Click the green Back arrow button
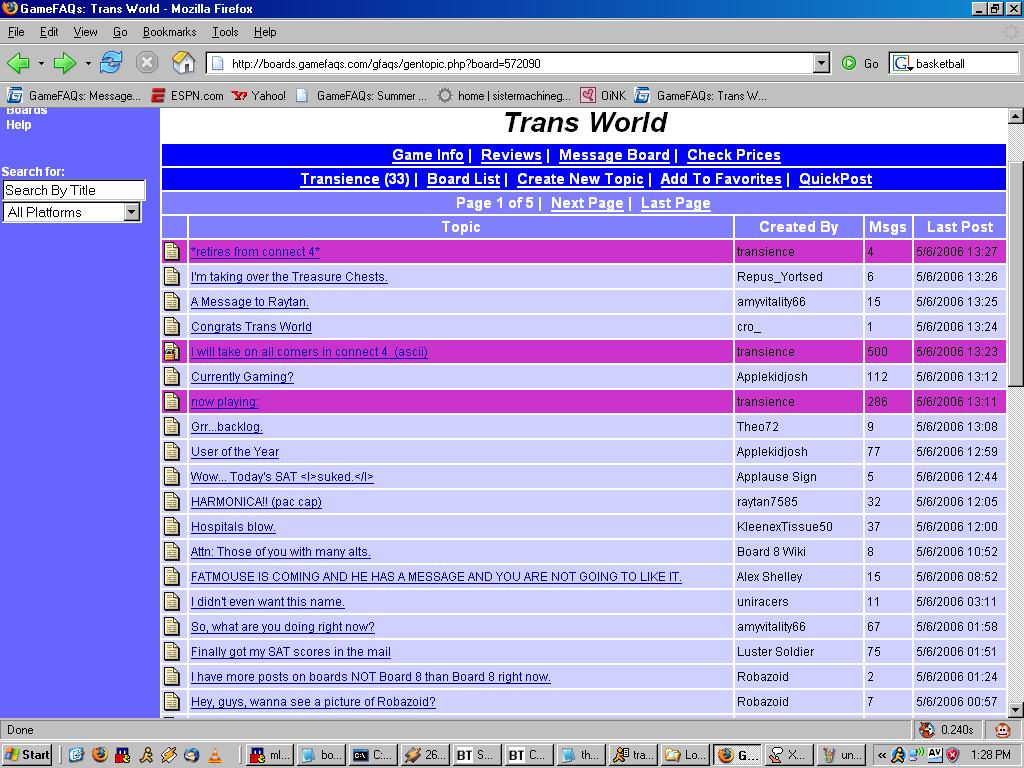This screenshot has height=768, width=1024. coord(18,63)
